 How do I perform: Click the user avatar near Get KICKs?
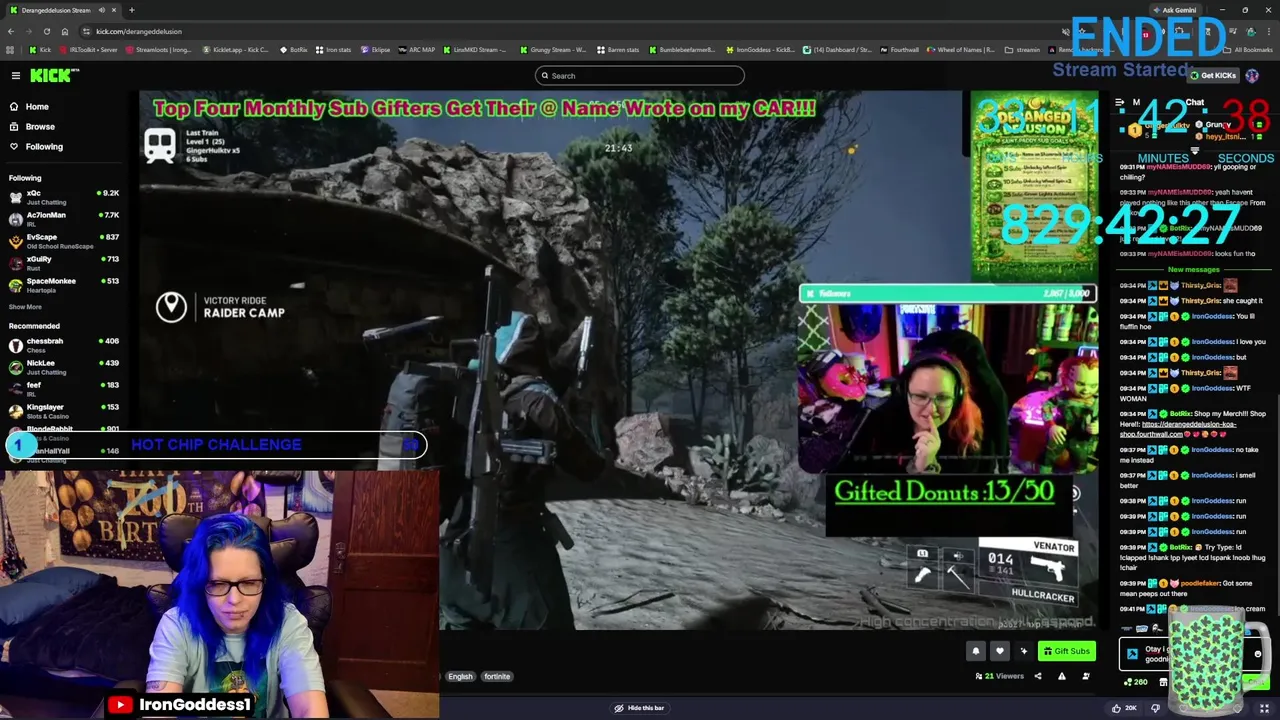click(1252, 76)
